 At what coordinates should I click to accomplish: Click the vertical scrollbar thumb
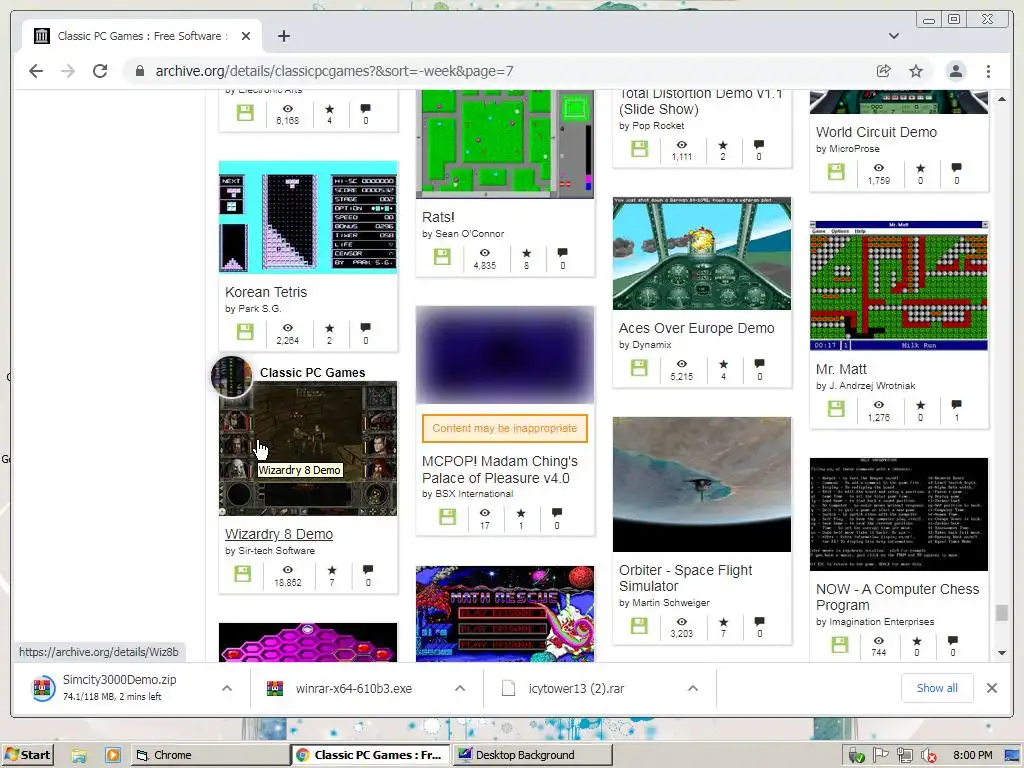click(x=1002, y=613)
